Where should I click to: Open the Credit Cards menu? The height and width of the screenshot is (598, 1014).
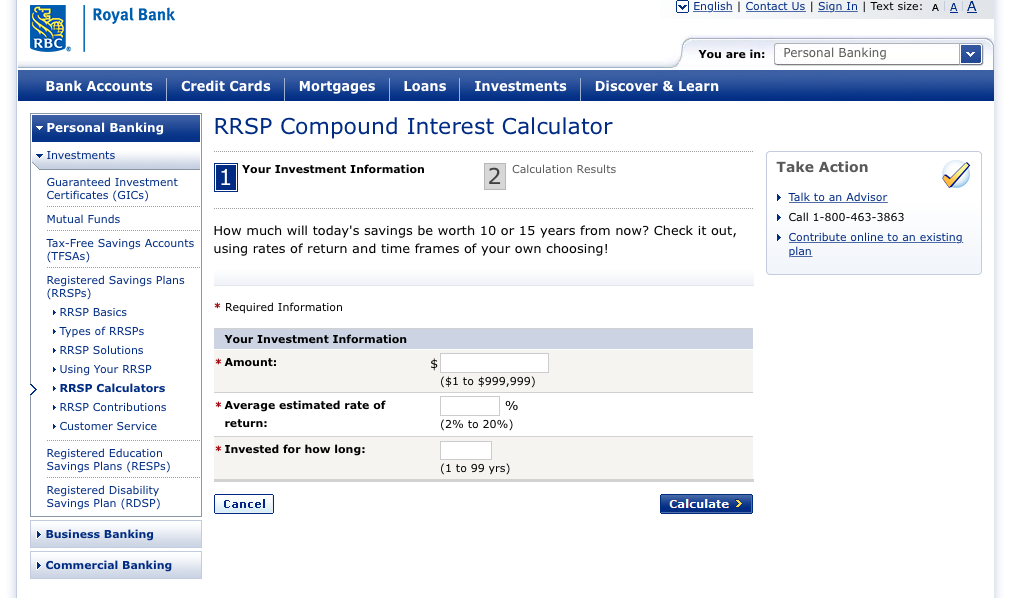click(226, 87)
